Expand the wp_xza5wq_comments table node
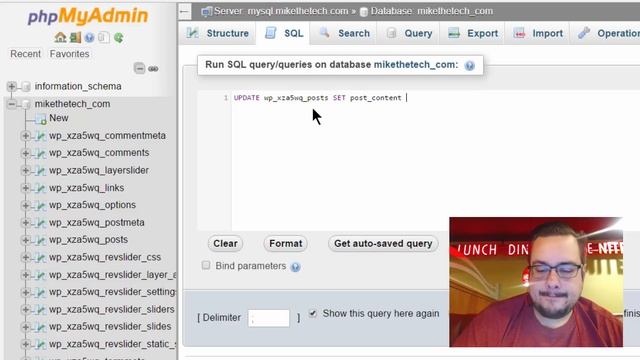This screenshot has width=640, height=360. coord(25,153)
